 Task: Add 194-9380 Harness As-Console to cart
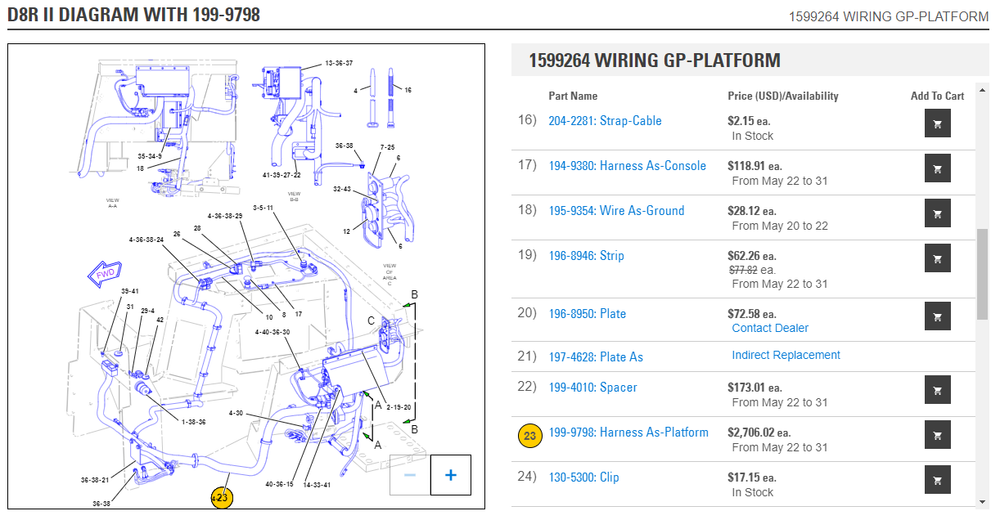tap(938, 168)
